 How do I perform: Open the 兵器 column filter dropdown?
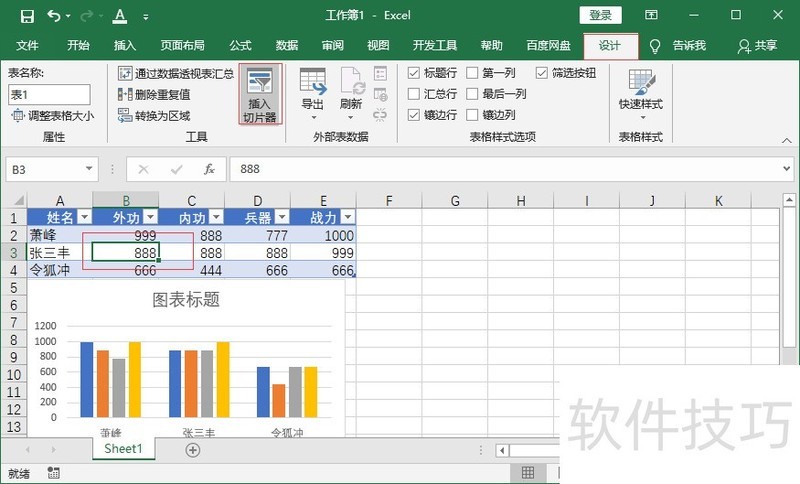point(282,218)
